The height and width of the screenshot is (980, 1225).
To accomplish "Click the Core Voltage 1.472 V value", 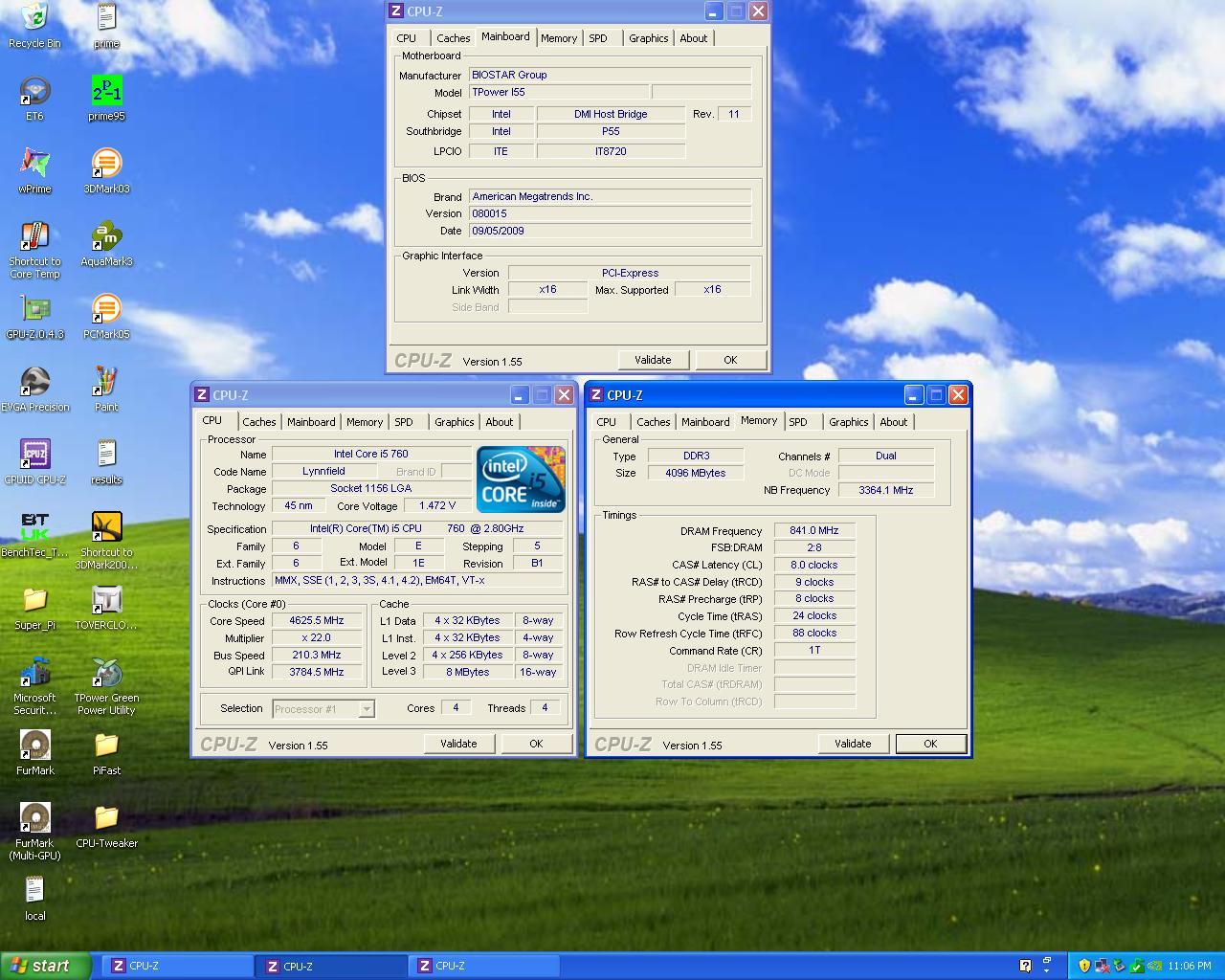I will click(x=437, y=505).
